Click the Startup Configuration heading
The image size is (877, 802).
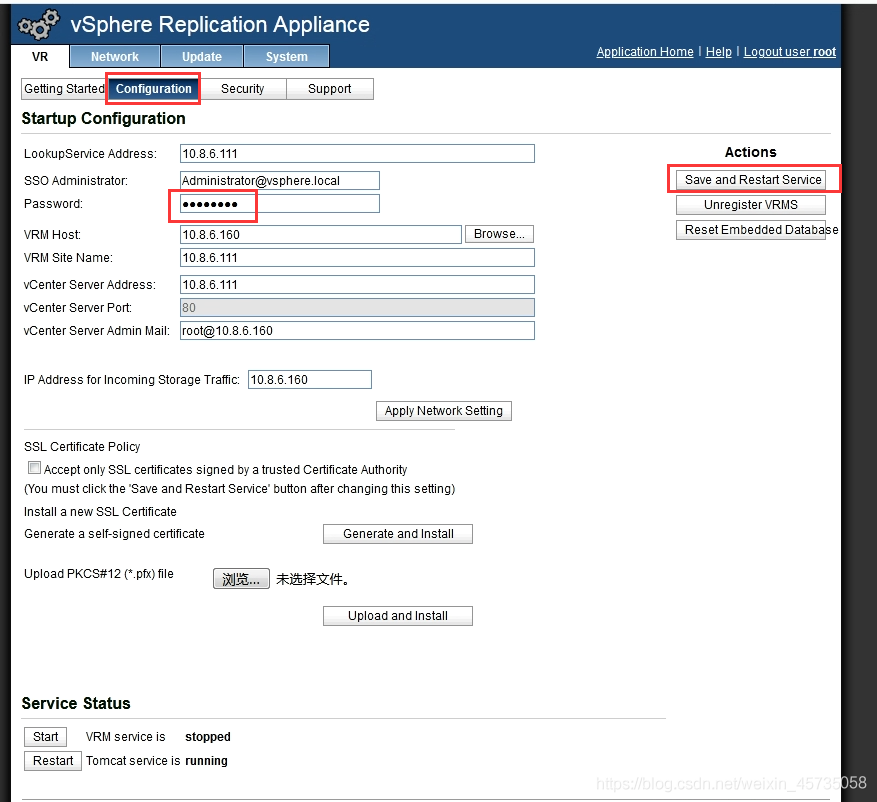tap(103, 119)
